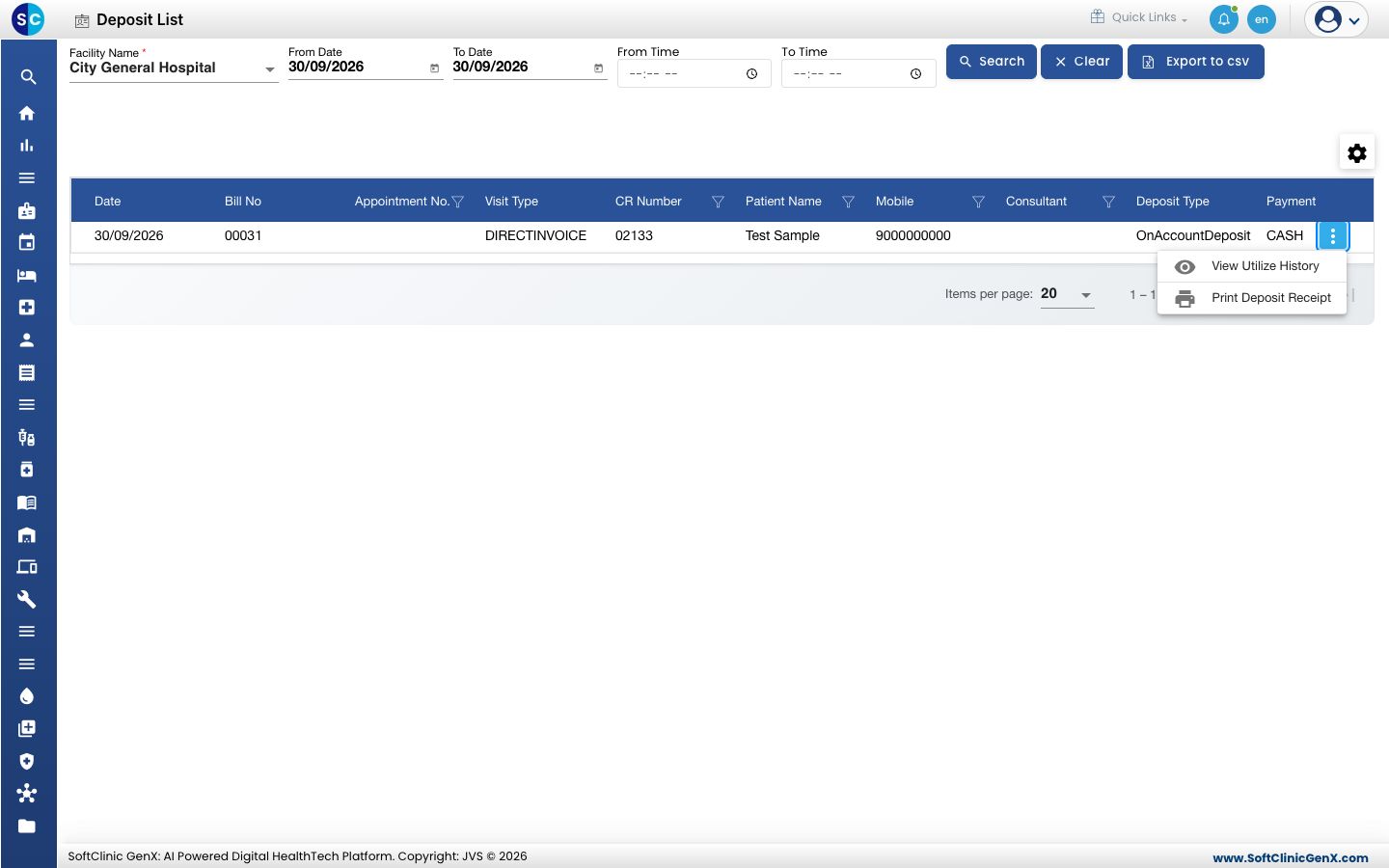Click the From Time input field

(x=694, y=73)
